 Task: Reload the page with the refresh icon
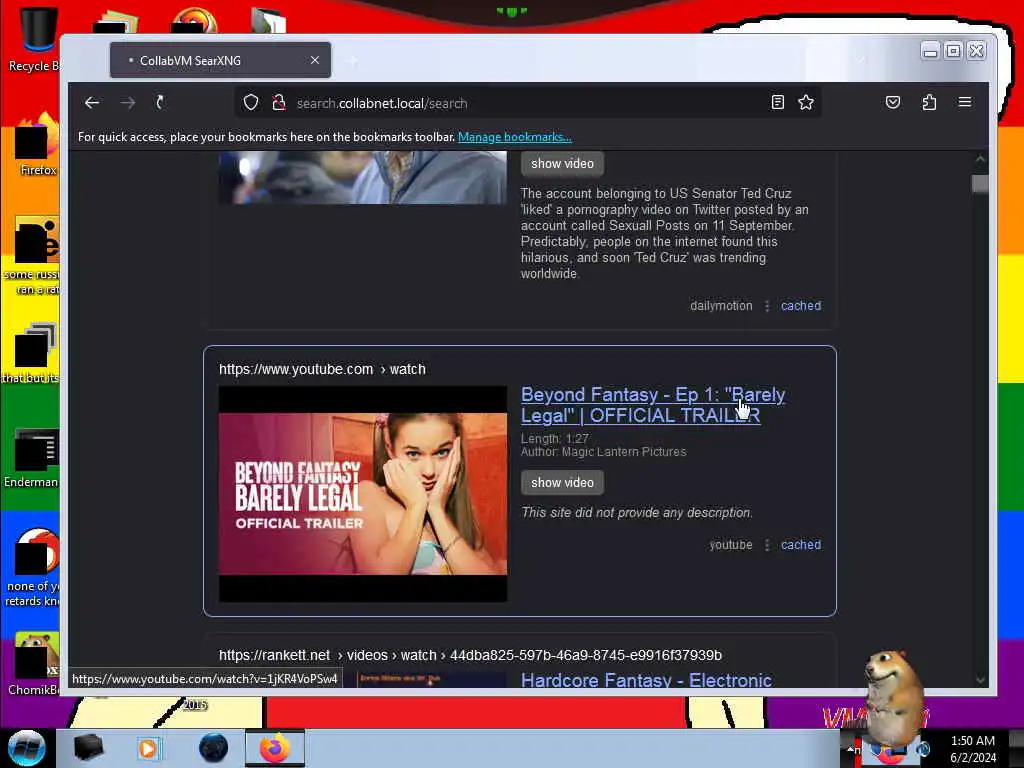(160, 102)
